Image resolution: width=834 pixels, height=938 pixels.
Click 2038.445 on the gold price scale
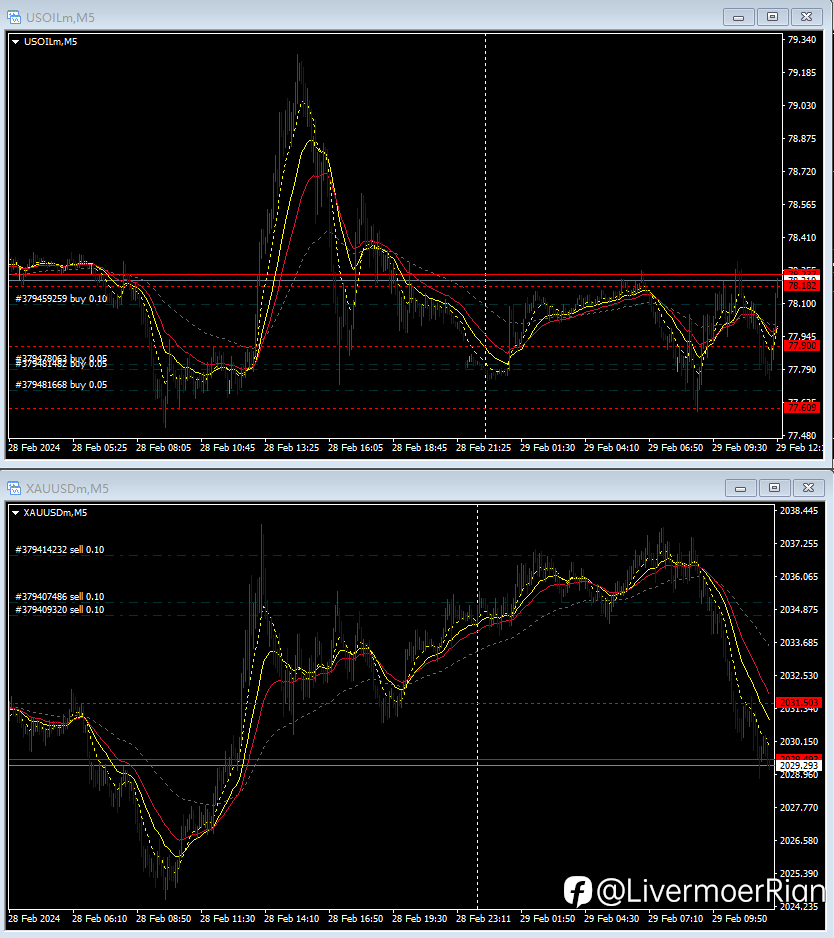pos(799,511)
